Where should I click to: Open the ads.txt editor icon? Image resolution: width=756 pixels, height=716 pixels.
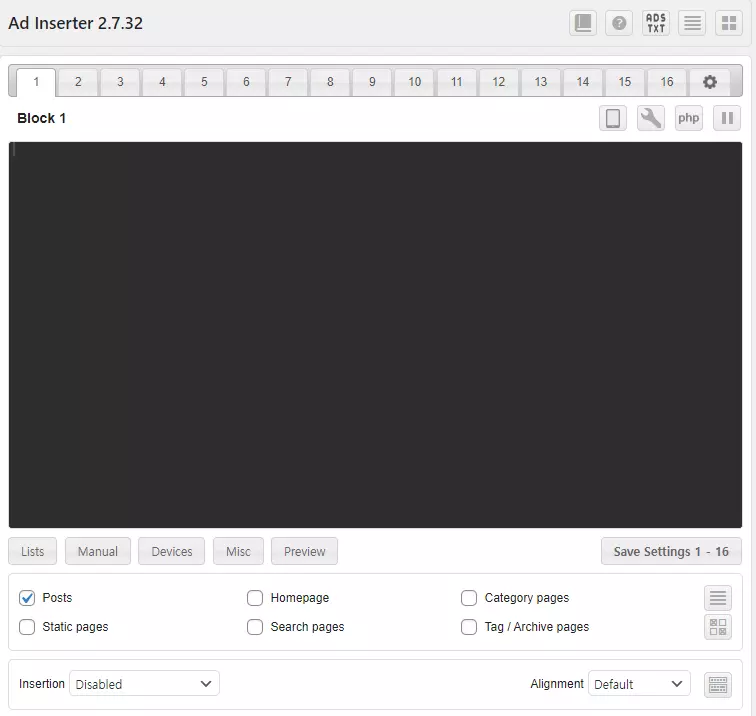(656, 23)
